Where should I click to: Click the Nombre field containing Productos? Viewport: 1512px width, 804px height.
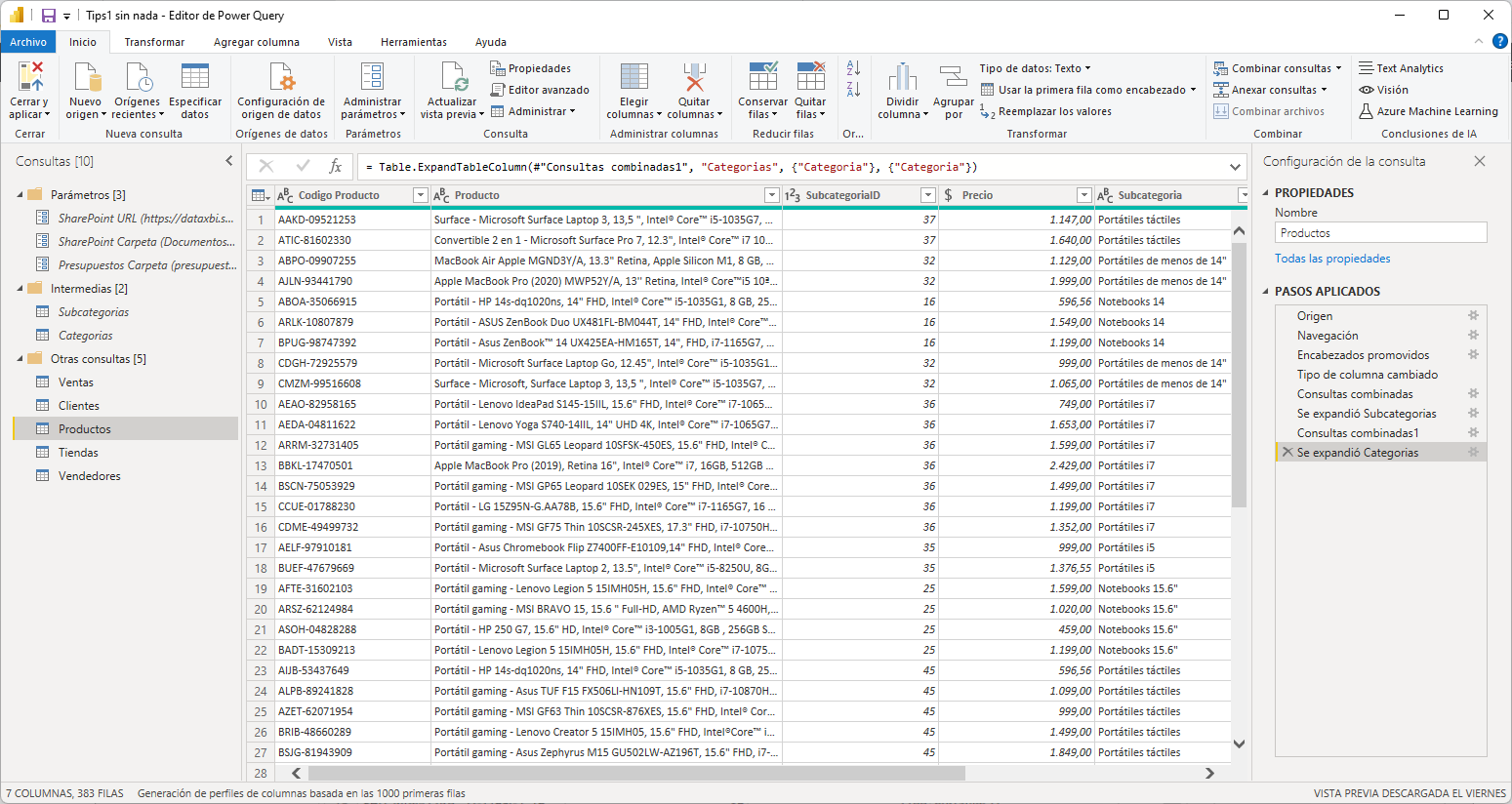point(1380,233)
